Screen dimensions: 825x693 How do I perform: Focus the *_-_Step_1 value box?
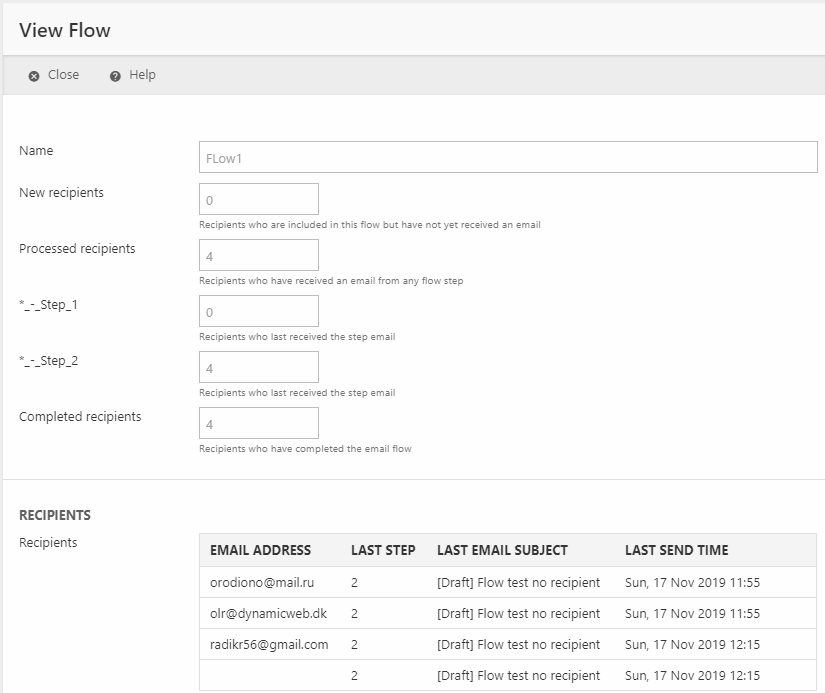click(259, 311)
